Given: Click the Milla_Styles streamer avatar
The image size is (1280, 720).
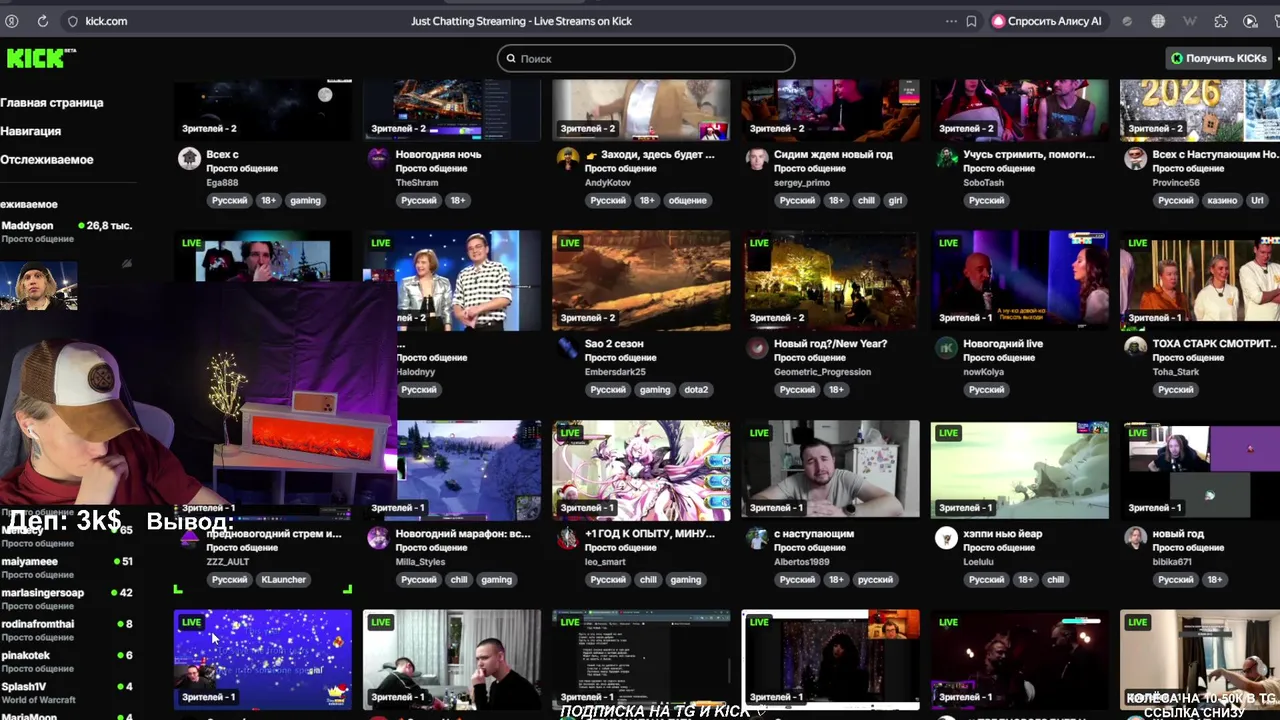Looking at the screenshot, I should pyautogui.click(x=378, y=538).
